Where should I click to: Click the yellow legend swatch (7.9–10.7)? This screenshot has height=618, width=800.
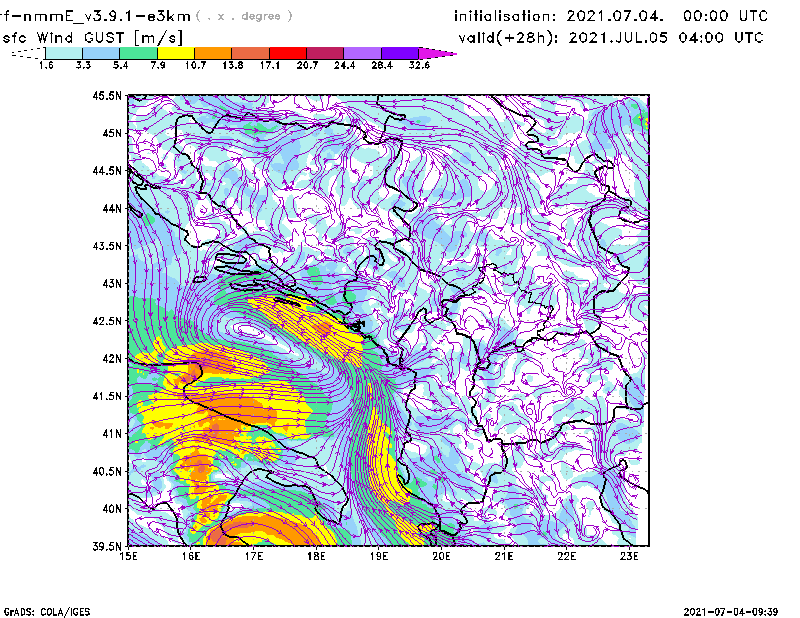tap(176, 53)
